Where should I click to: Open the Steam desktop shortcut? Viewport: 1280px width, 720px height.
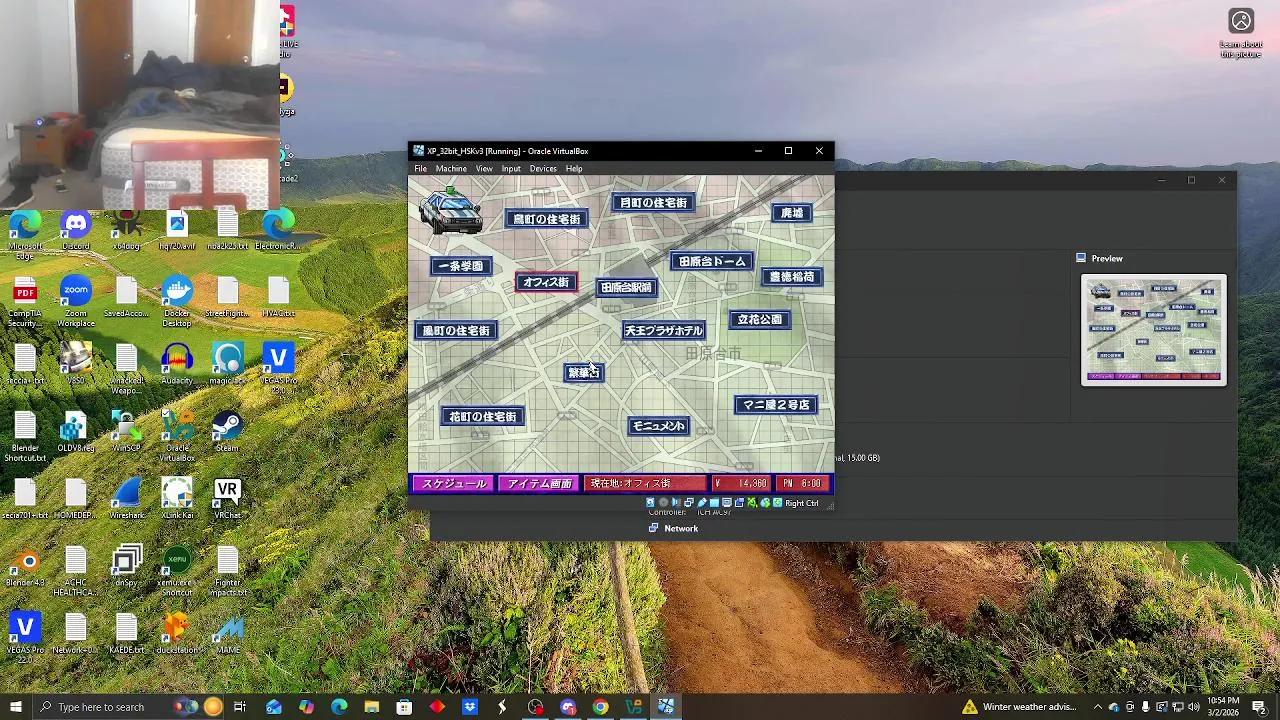tap(227, 432)
